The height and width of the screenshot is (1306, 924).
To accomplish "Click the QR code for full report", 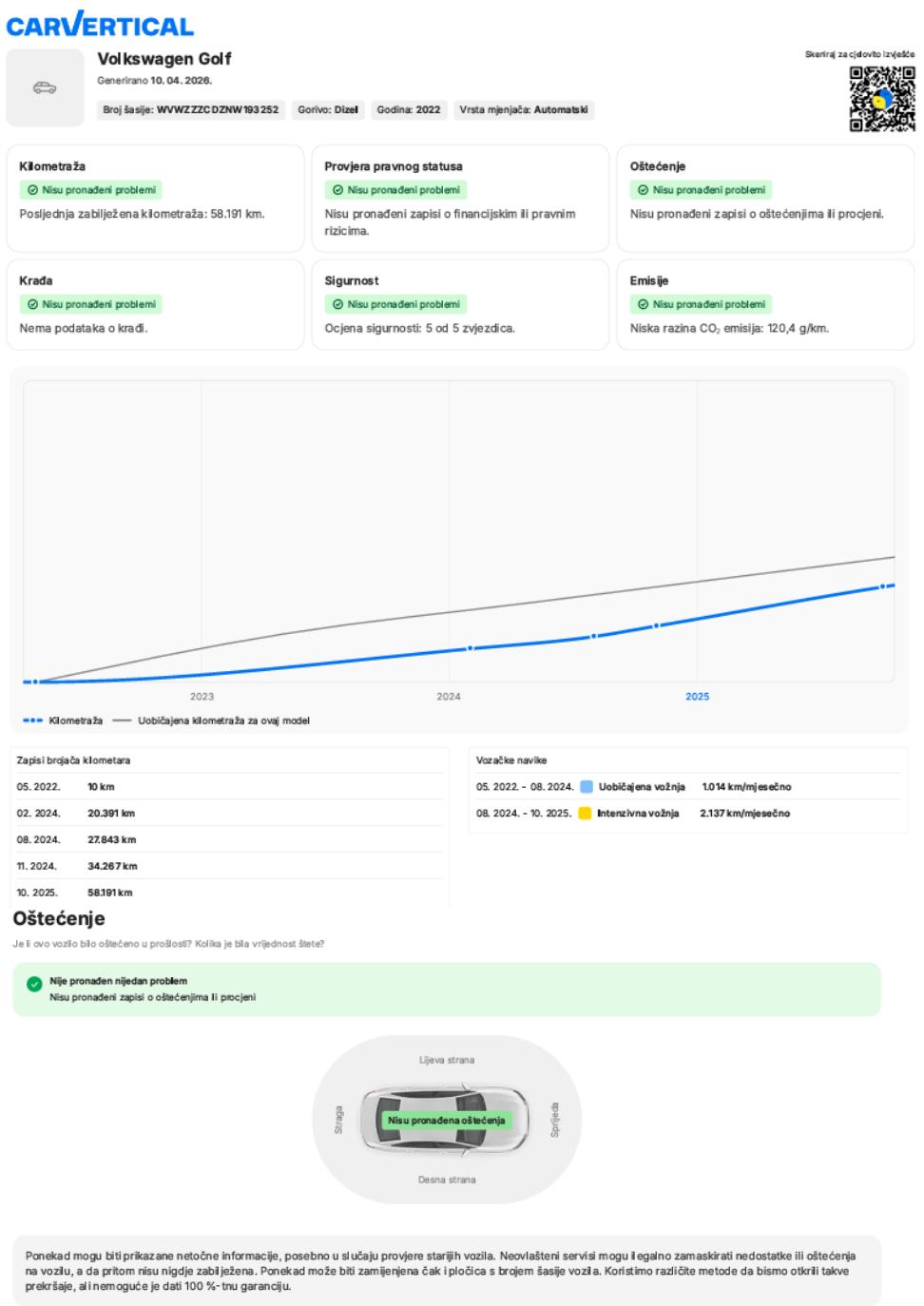I will tap(881, 99).
